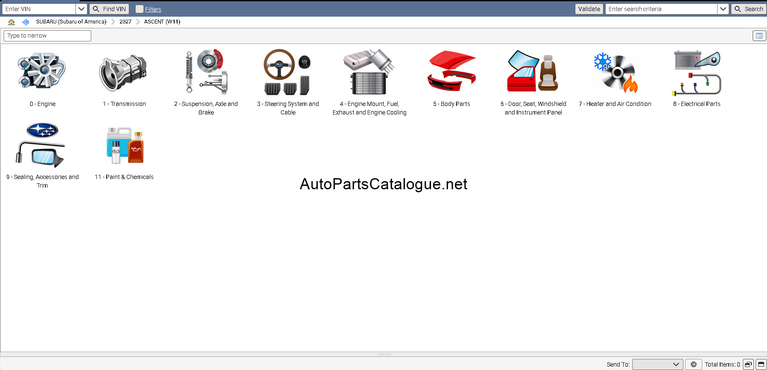The image size is (767, 370).
Task: Focus the Enter VIN input field
Action: (x=39, y=9)
